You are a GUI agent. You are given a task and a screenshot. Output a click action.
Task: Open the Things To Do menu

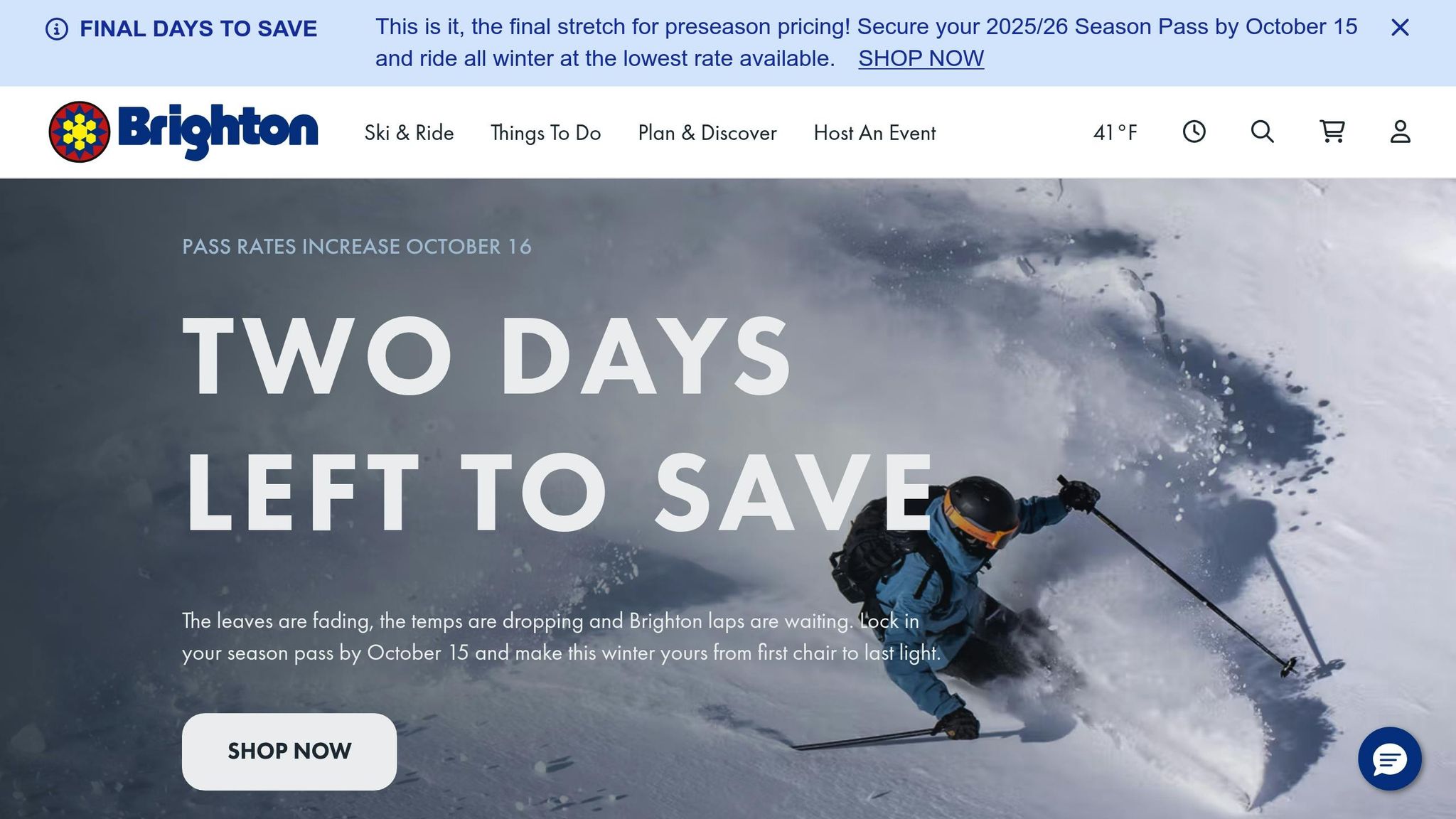coord(545,133)
